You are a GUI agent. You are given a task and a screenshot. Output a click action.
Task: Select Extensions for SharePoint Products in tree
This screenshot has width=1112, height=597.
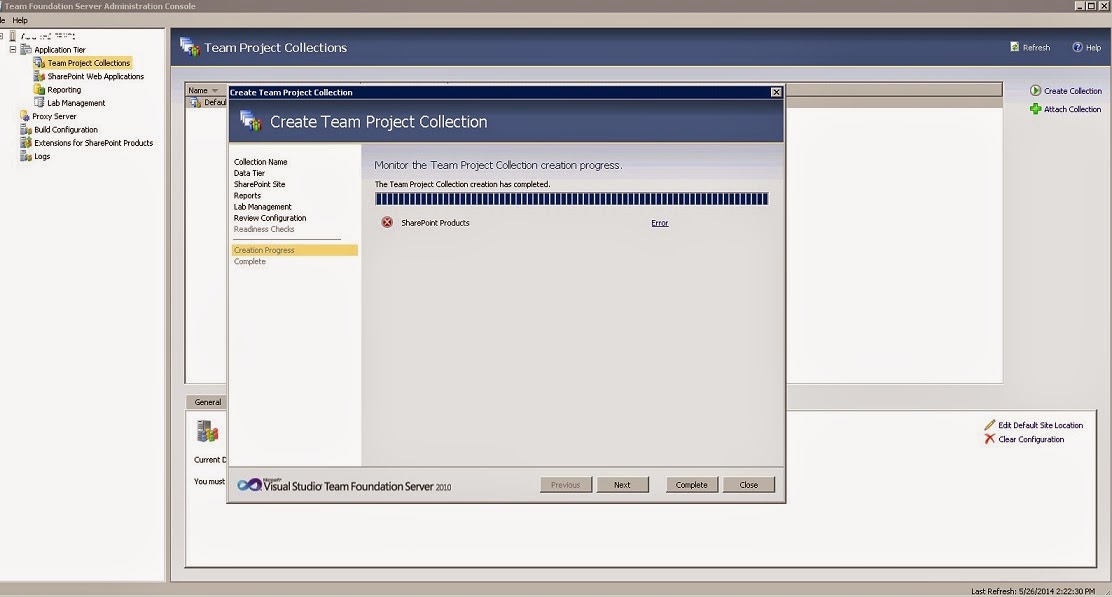pyautogui.click(x=94, y=143)
